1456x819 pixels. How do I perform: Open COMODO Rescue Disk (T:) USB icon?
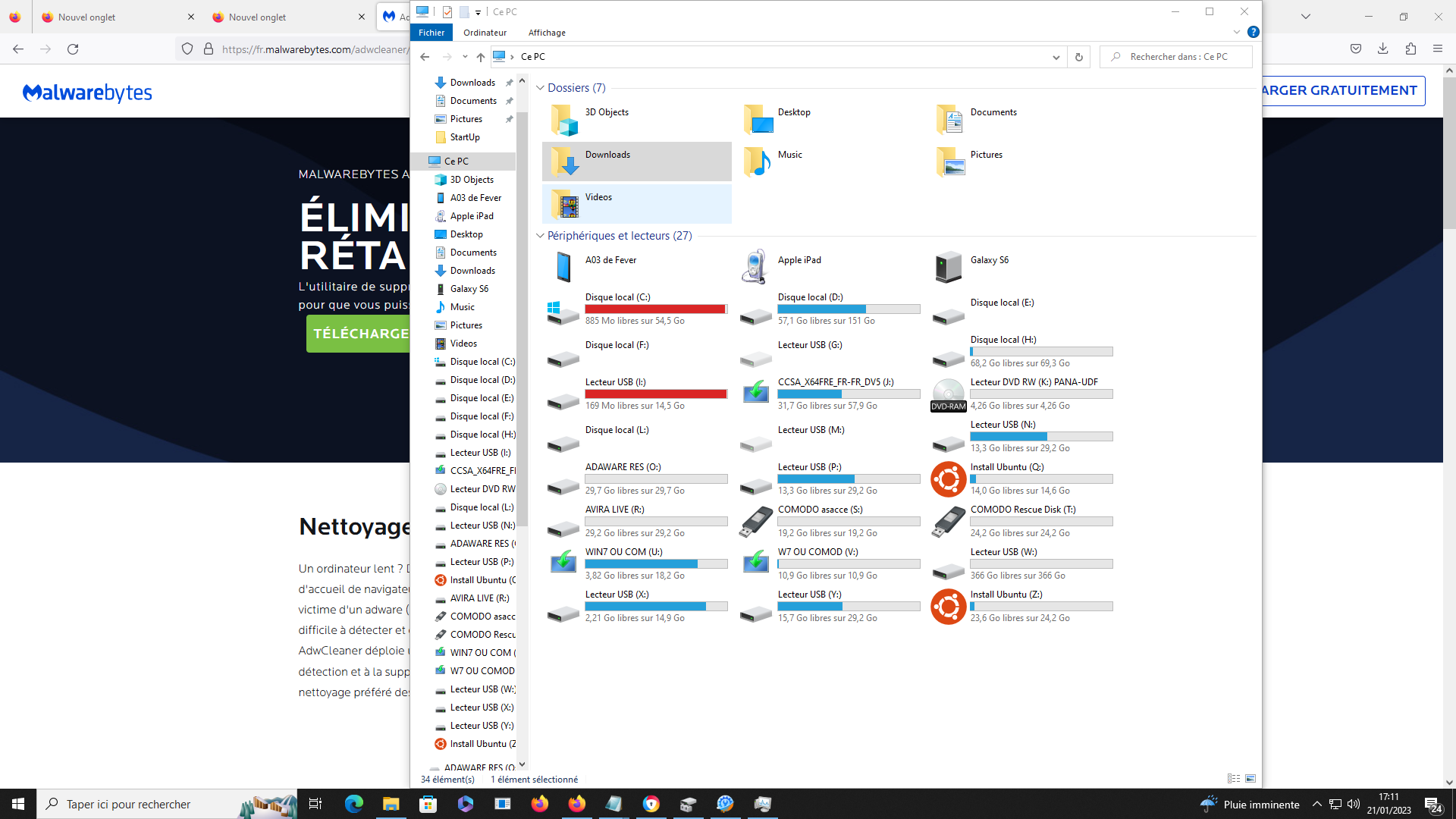(948, 522)
